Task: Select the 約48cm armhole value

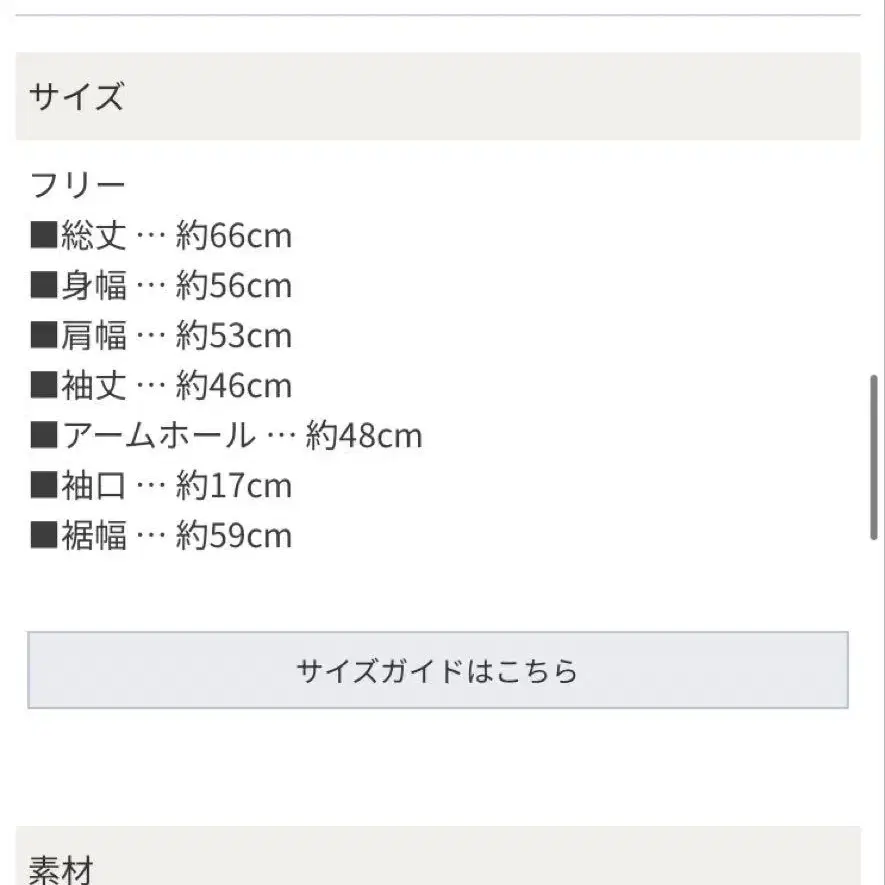Action: click(364, 436)
